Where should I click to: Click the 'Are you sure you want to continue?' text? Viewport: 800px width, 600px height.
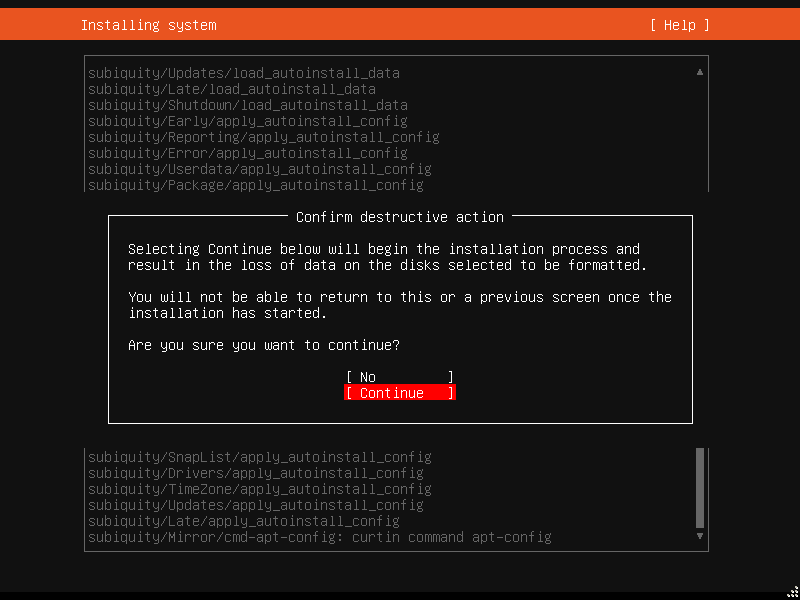[264, 345]
